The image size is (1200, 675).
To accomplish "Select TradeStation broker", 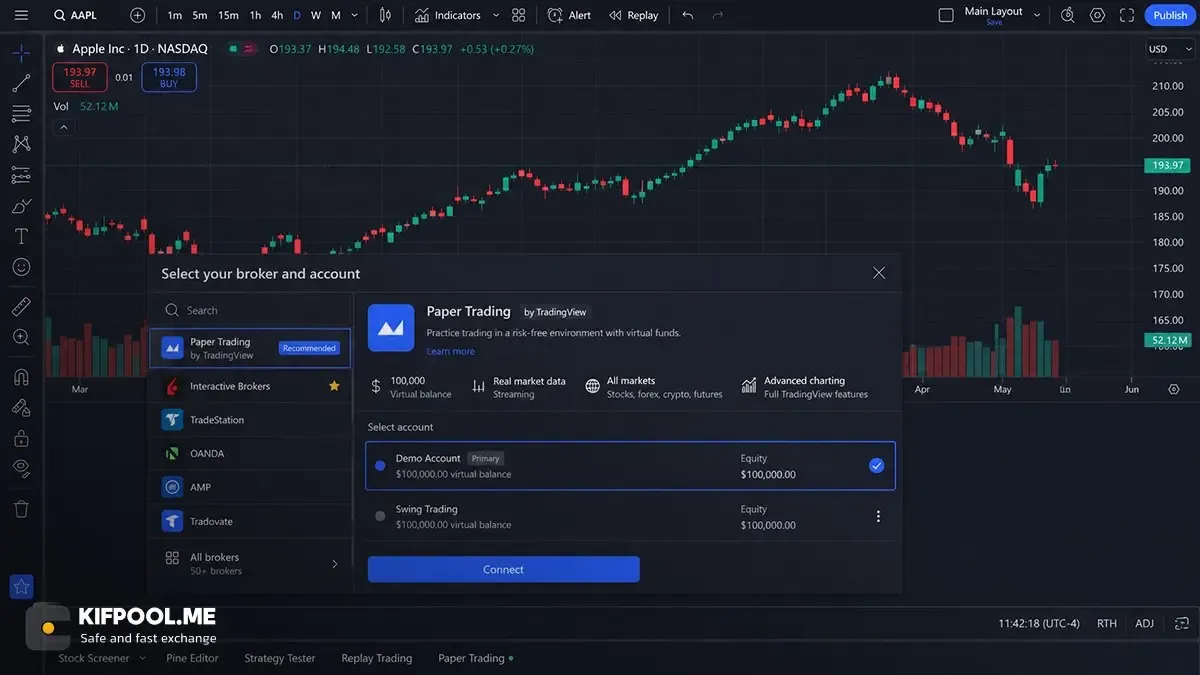I will pyautogui.click(x=250, y=420).
